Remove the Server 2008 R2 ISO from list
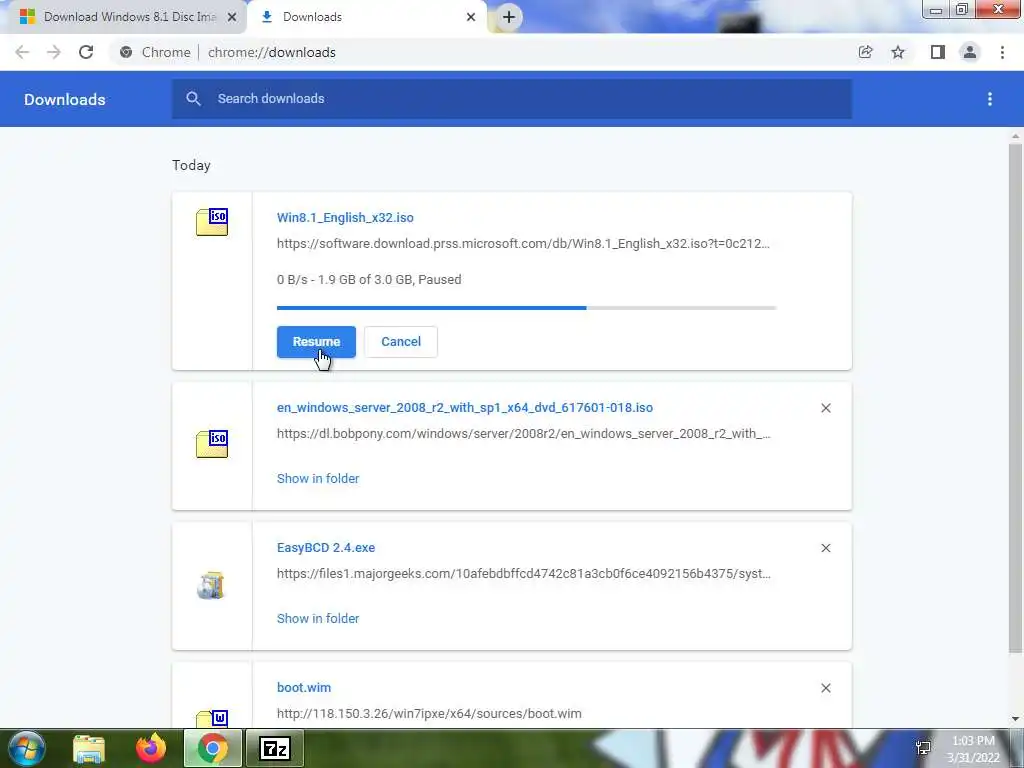Viewport: 1024px width, 768px height. click(826, 408)
